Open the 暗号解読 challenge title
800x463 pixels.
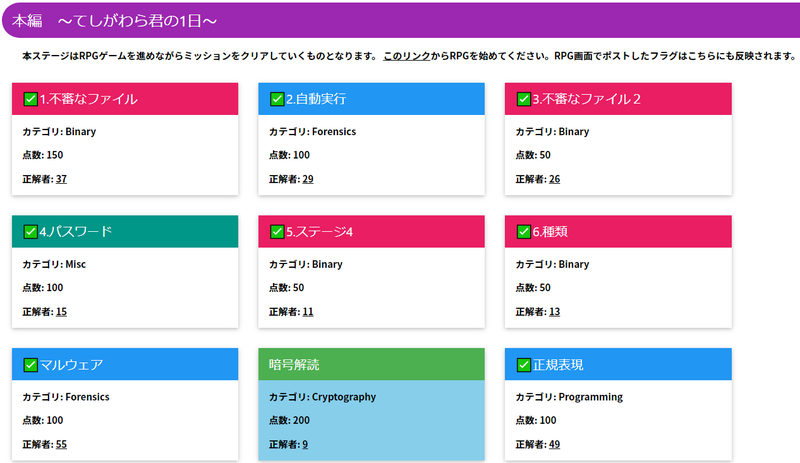click(x=294, y=364)
